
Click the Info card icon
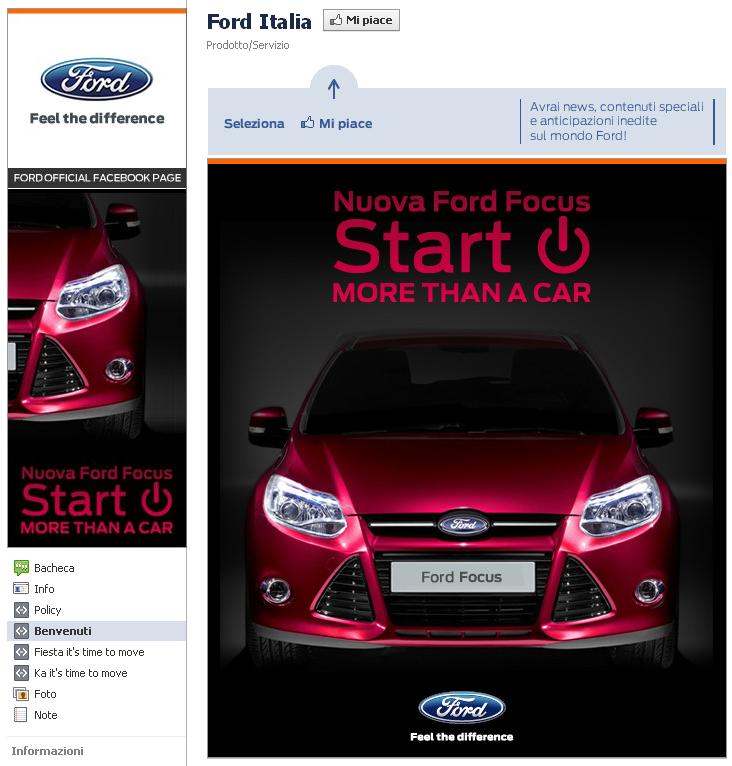(21, 589)
